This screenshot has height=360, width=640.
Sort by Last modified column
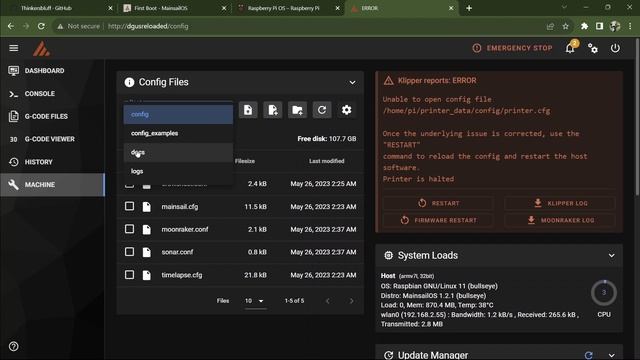point(327,161)
